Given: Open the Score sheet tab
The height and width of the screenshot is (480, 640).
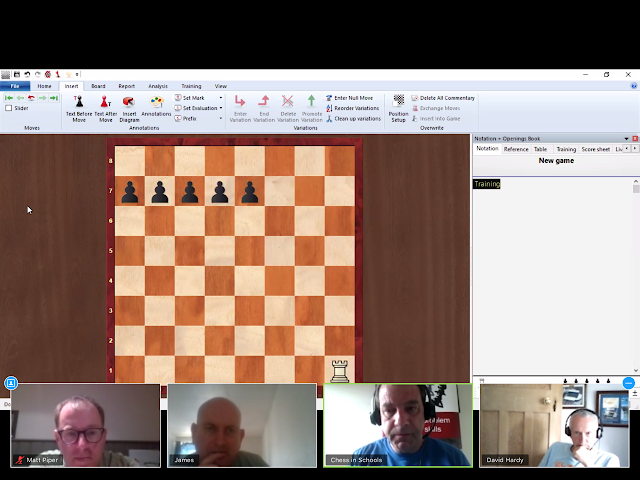Looking at the screenshot, I should (x=596, y=149).
